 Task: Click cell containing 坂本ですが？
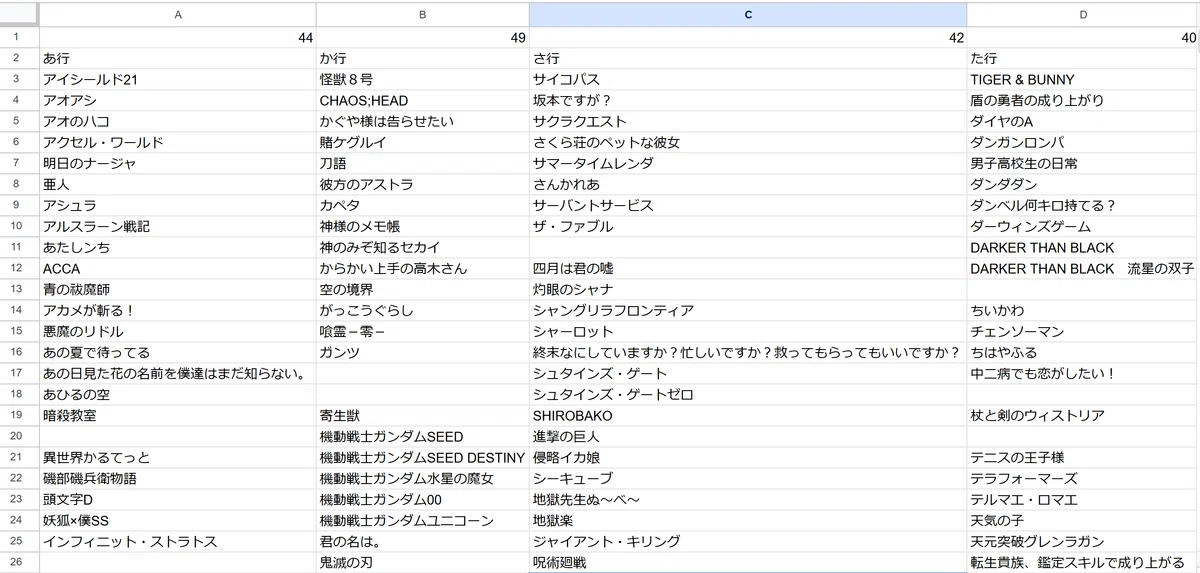[x=748, y=101]
